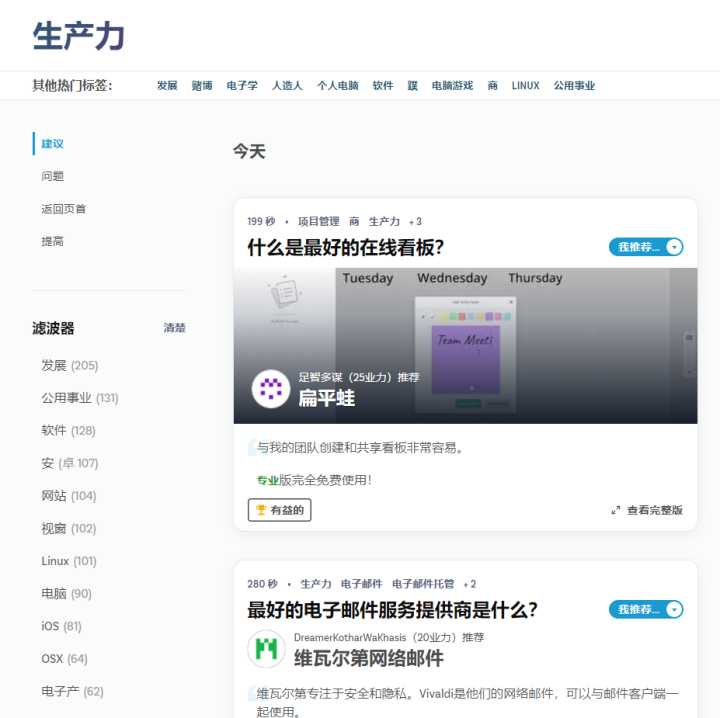Select the 返回页首 sidebar item
This screenshot has height=718, width=720.
click(x=63, y=209)
